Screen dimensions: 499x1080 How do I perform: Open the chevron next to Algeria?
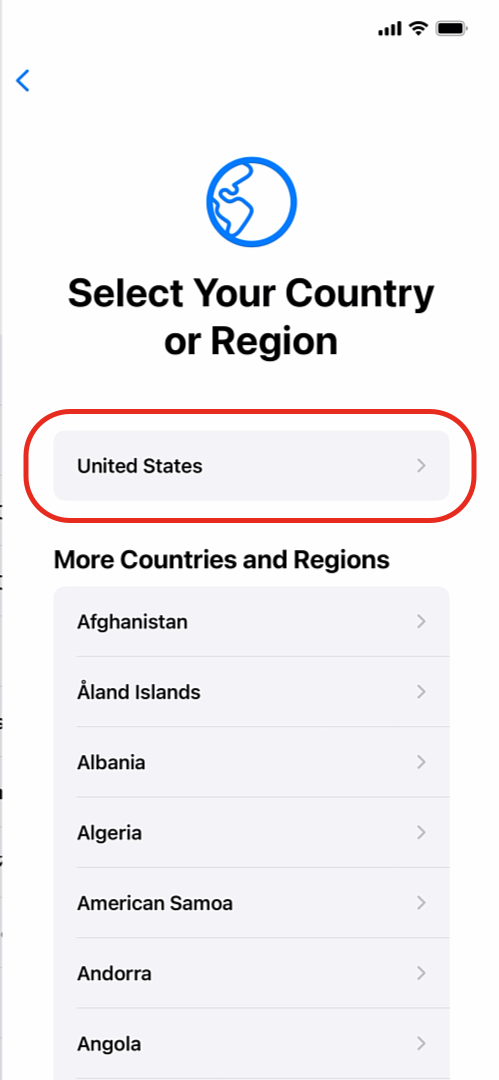pos(422,833)
